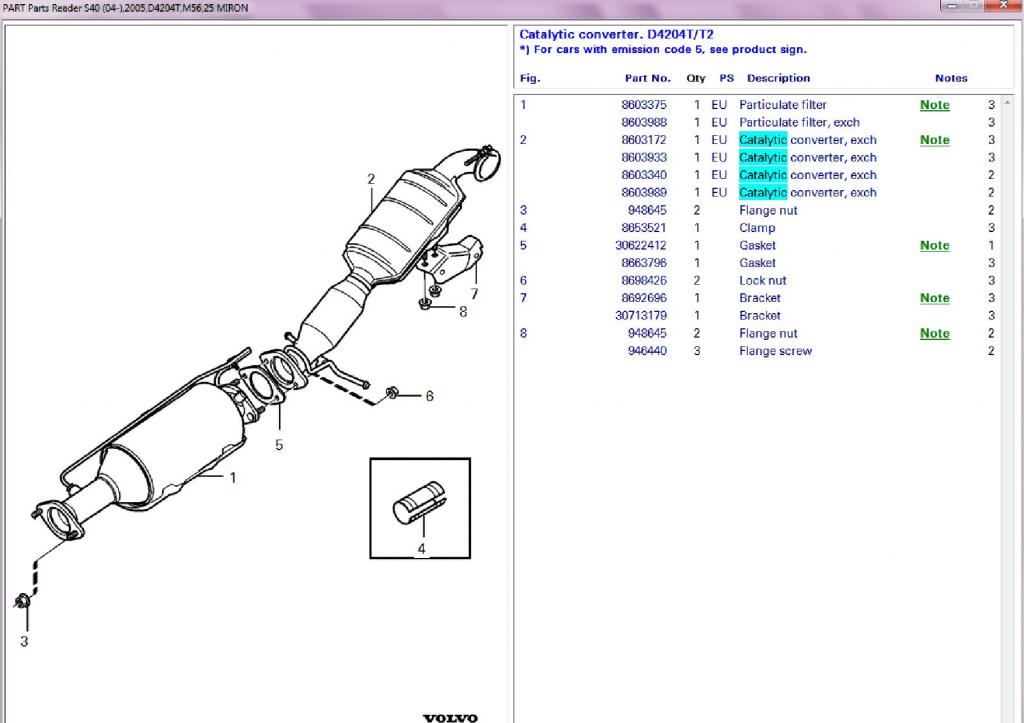
Task: Click the Description column header
Action: [778, 78]
